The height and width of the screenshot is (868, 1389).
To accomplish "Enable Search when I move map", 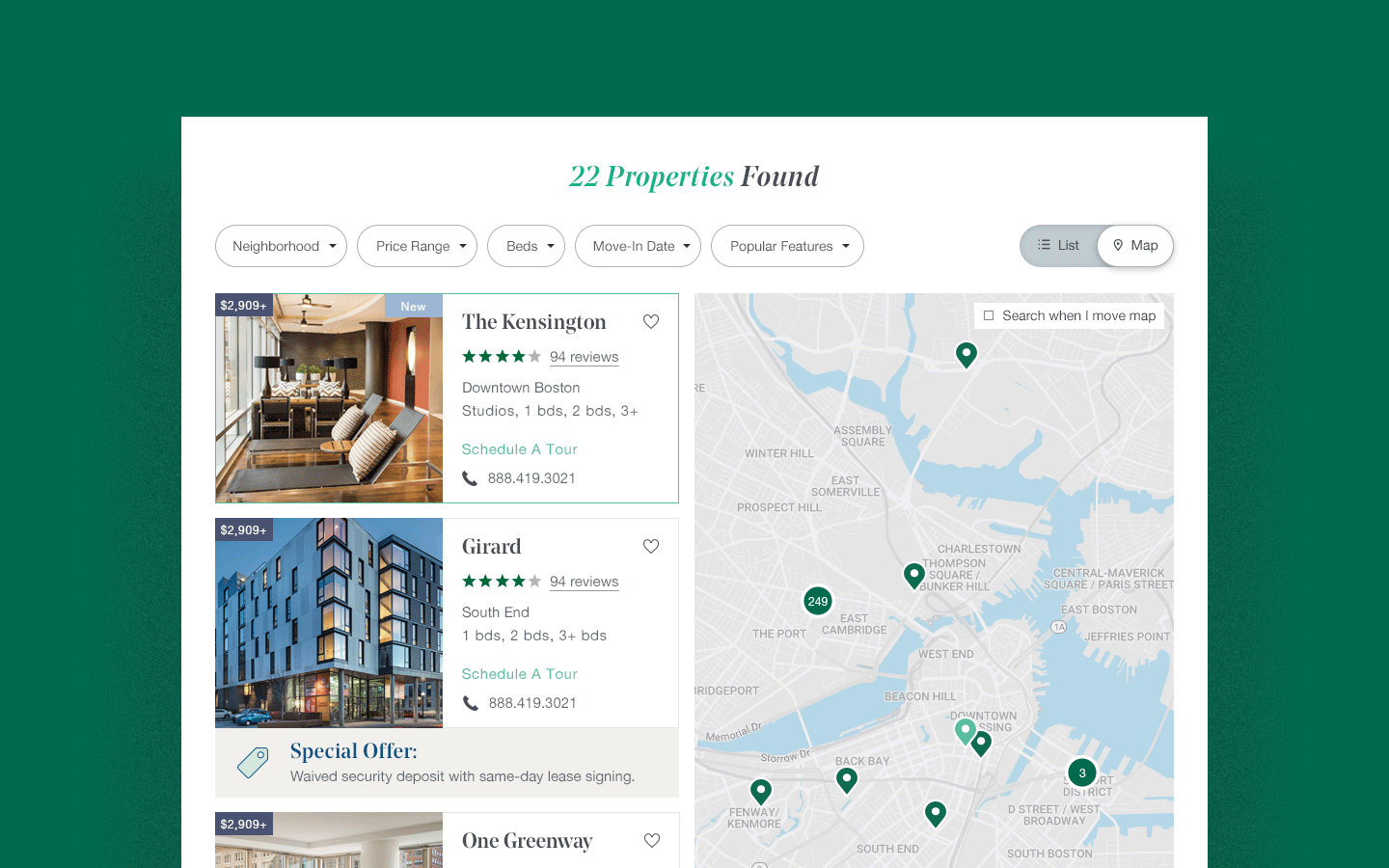I will [990, 315].
